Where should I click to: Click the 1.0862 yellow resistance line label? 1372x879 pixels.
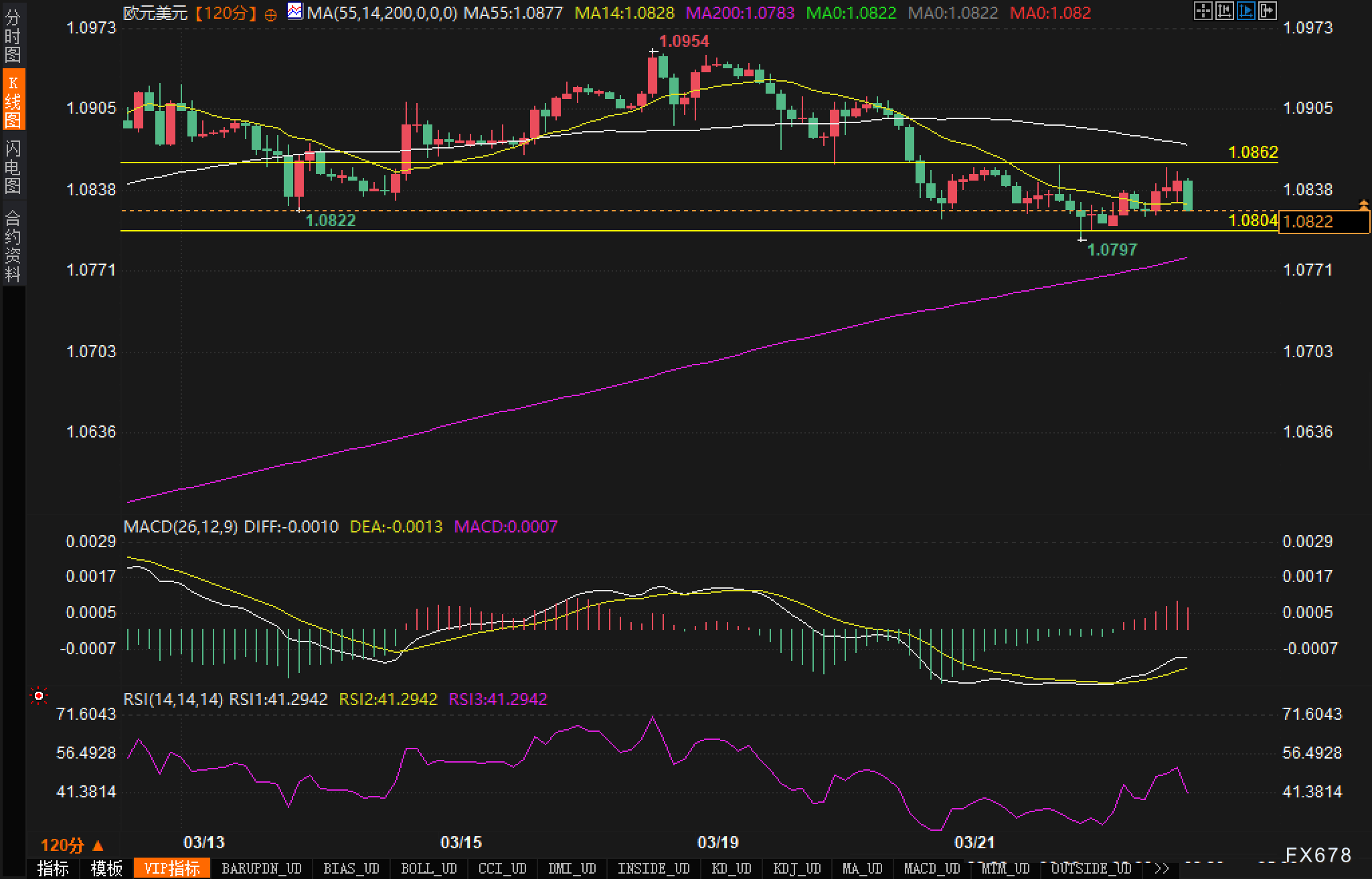click(x=1253, y=153)
